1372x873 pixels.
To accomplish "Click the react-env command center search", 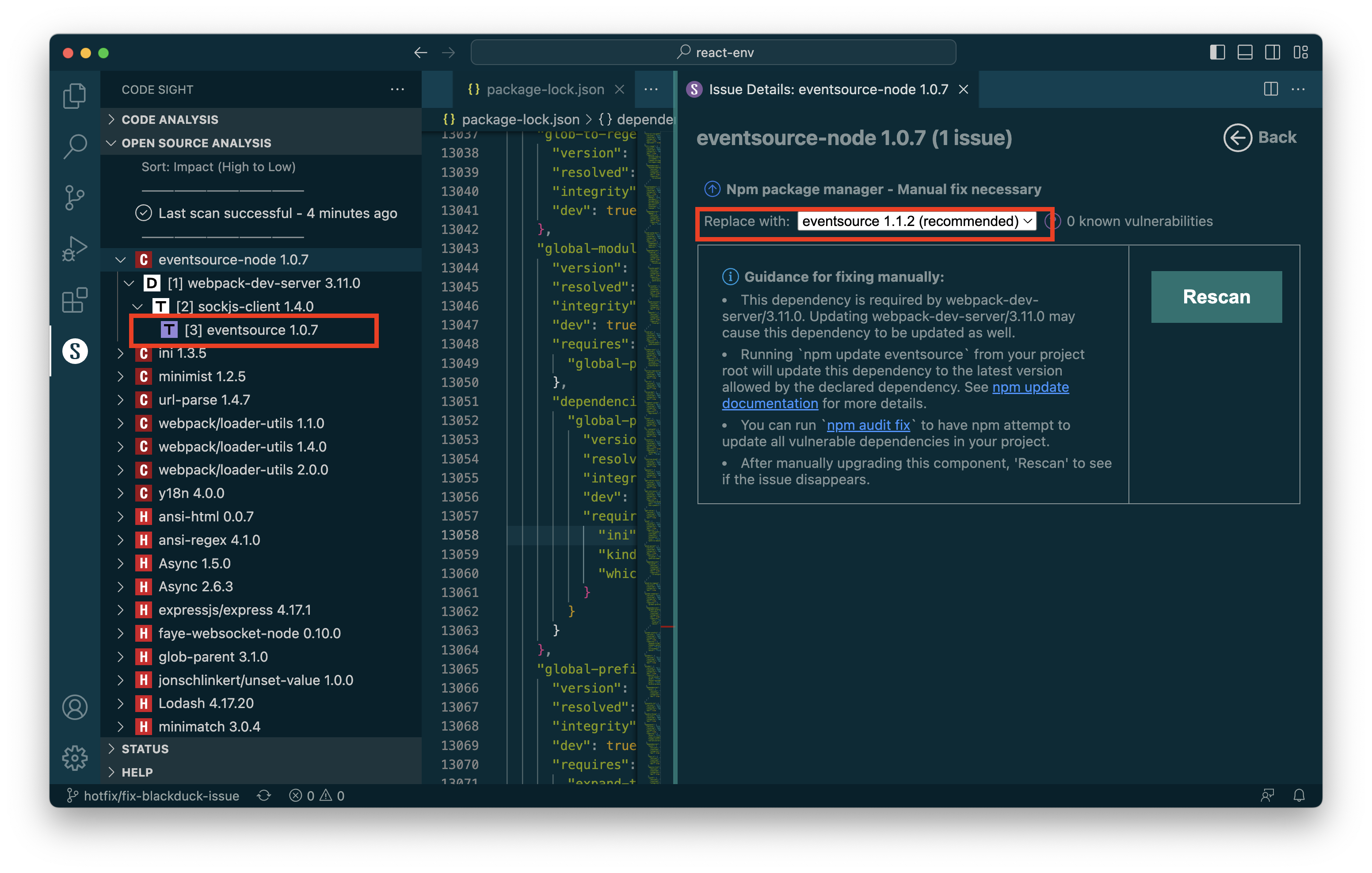I will tap(713, 53).
